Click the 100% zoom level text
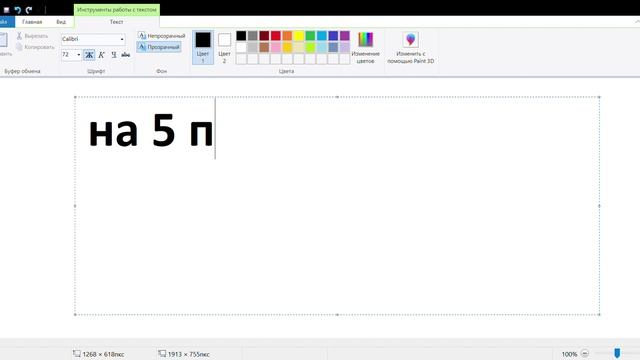Image resolution: width=640 pixels, height=360 pixels. [569, 354]
